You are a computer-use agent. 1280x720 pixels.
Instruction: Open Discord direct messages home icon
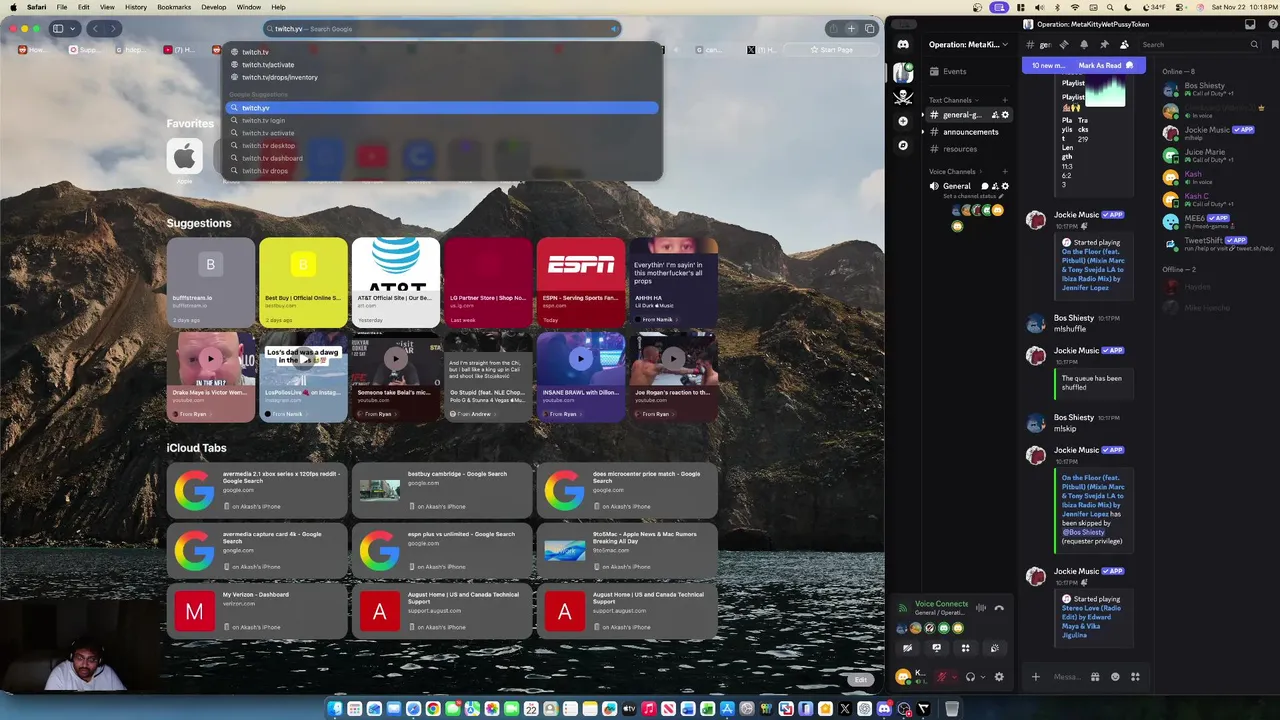903,44
